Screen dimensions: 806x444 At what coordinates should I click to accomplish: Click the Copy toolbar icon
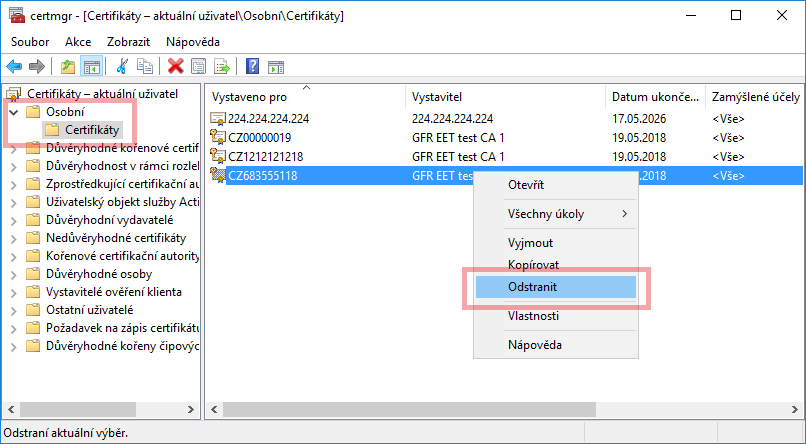click(145, 67)
